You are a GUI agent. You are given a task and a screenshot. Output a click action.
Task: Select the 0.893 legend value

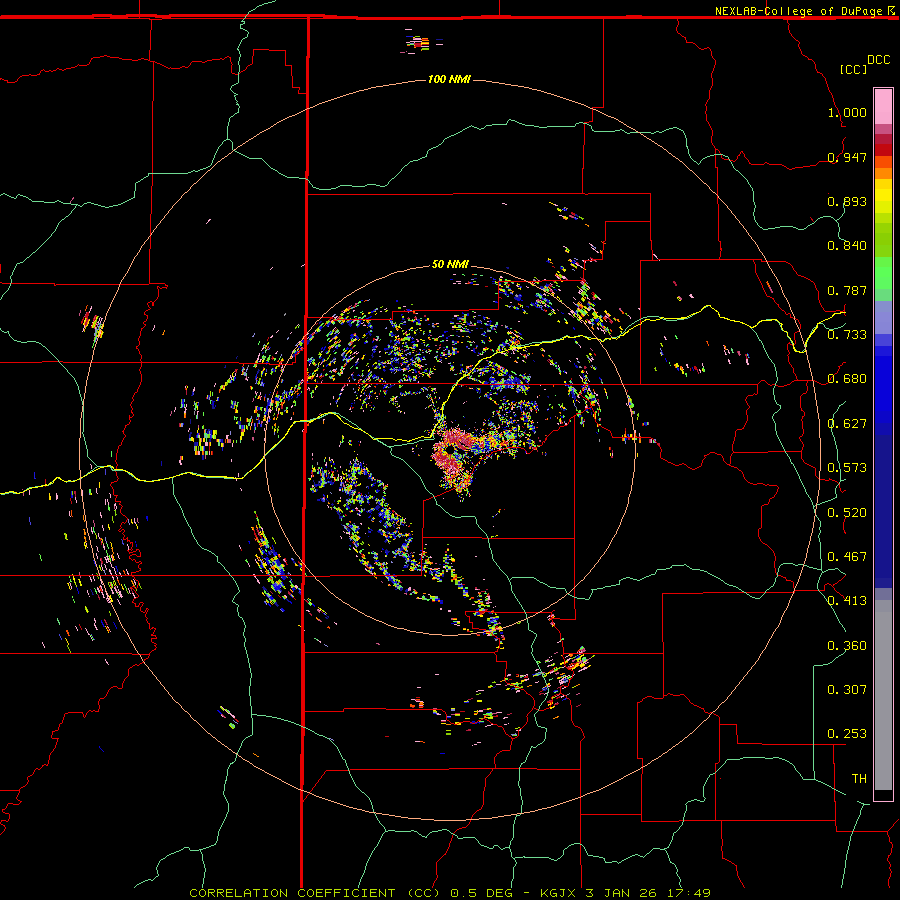tap(847, 201)
